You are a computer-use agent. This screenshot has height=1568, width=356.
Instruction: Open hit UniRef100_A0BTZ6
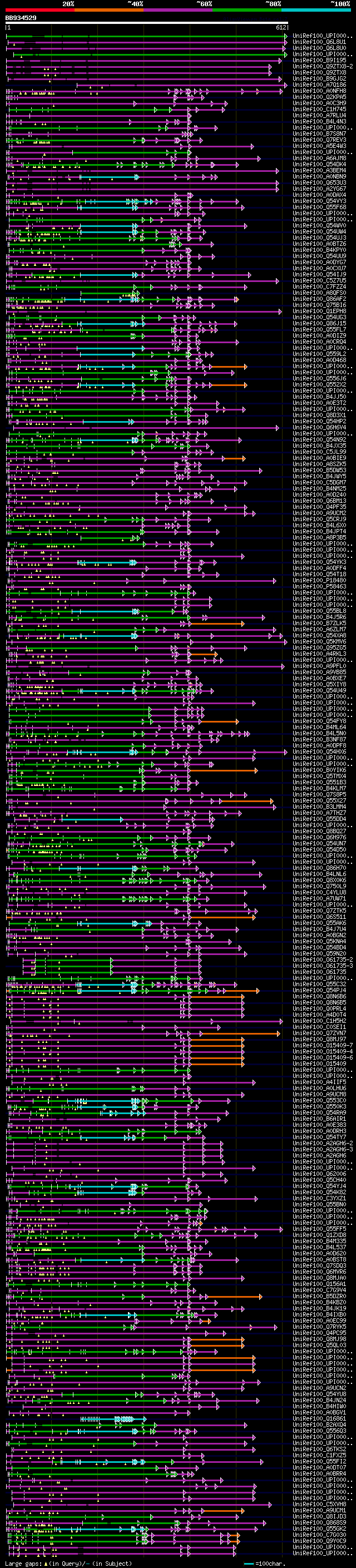click(x=319, y=244)
